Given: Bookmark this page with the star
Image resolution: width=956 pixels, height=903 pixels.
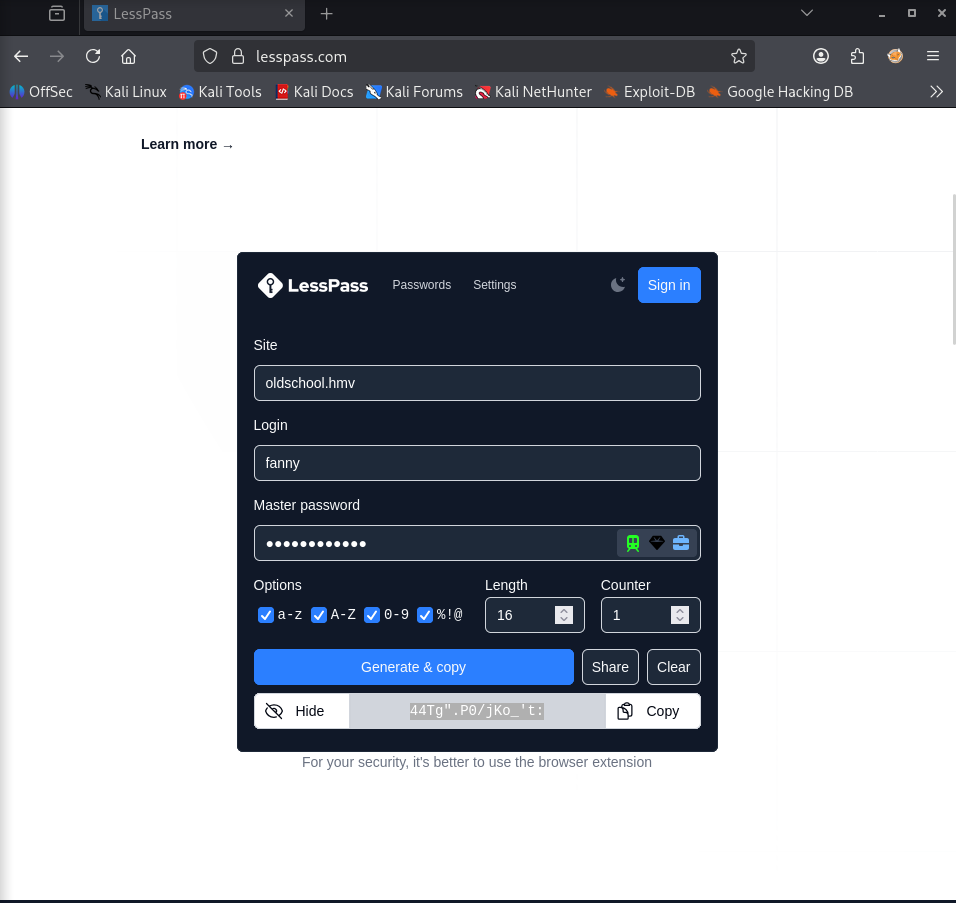Looking at the screenshot, I should point(739,57).
